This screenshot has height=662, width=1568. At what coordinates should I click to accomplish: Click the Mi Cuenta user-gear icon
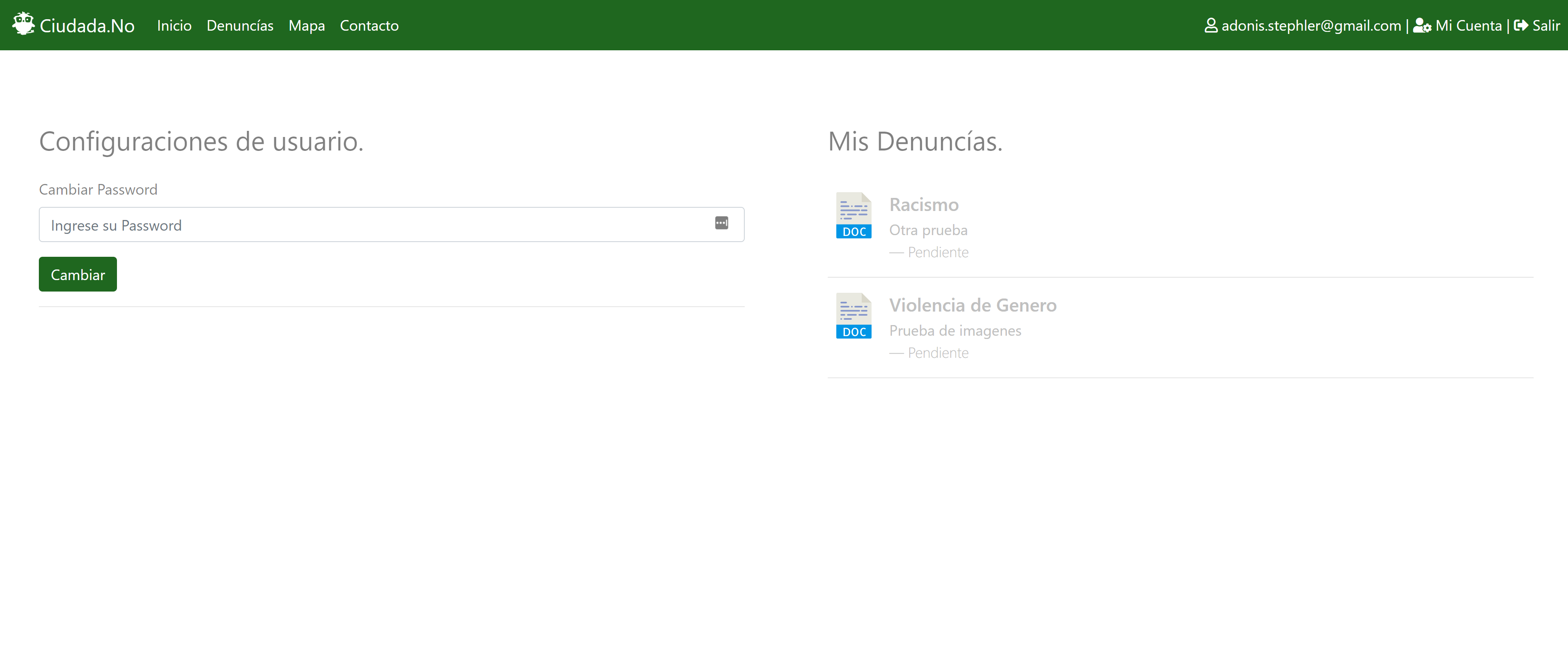(x=1421, y=25)
